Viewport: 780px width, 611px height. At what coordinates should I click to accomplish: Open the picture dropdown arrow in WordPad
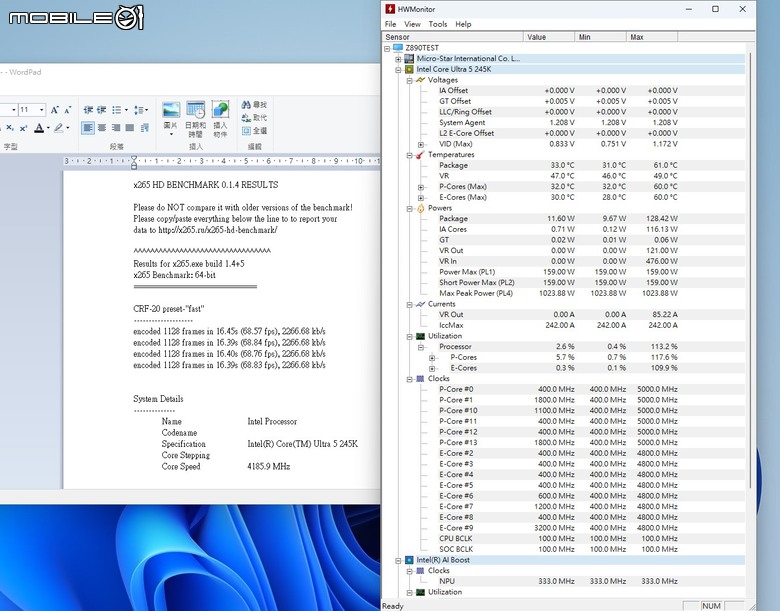pos(171,134)
